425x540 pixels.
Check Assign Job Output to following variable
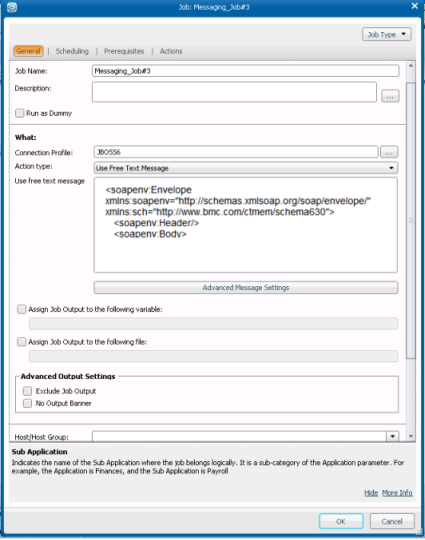22,309
